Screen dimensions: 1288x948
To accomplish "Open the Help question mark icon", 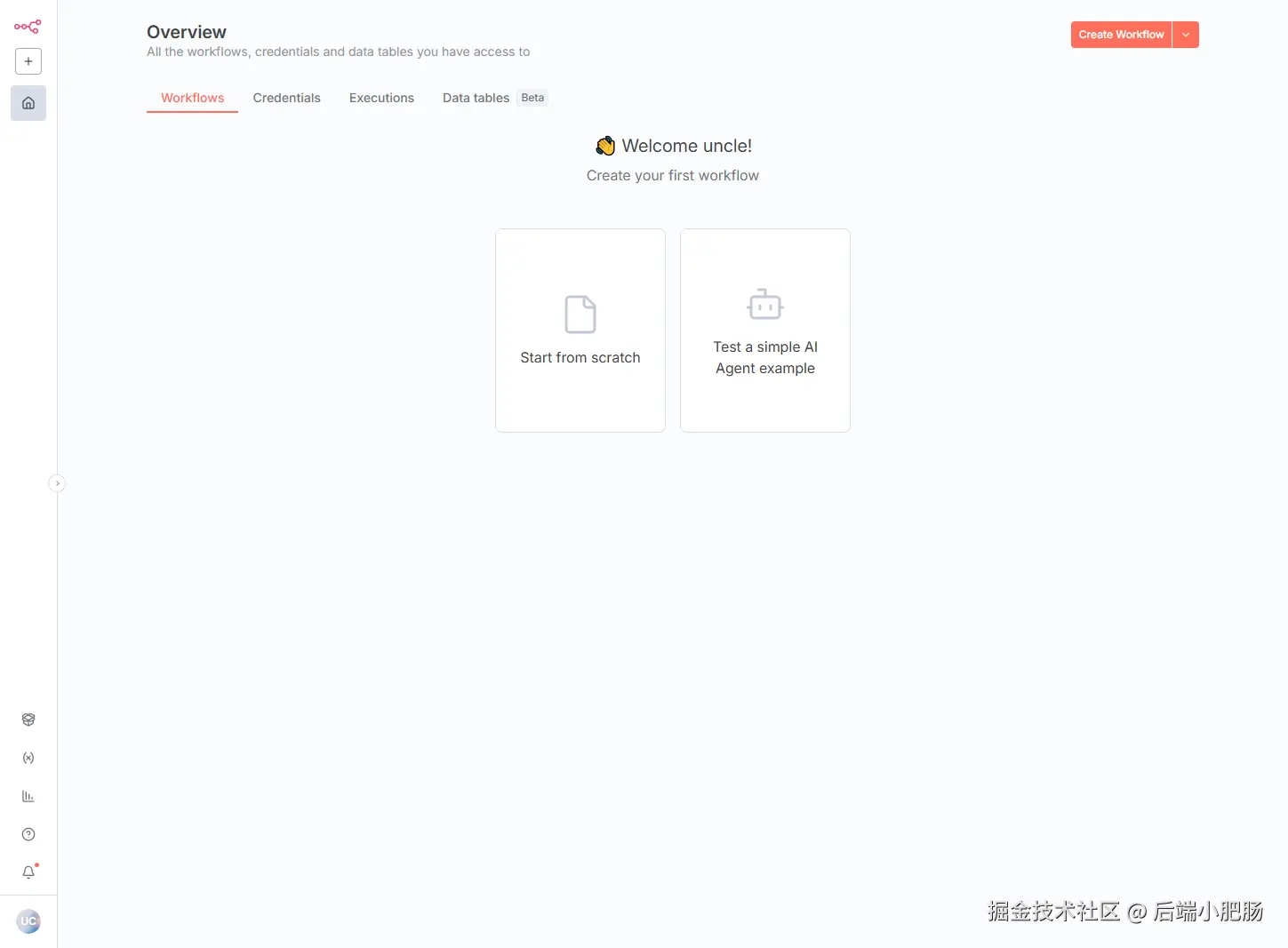I will pyautogui.click(x=28, y=834).
